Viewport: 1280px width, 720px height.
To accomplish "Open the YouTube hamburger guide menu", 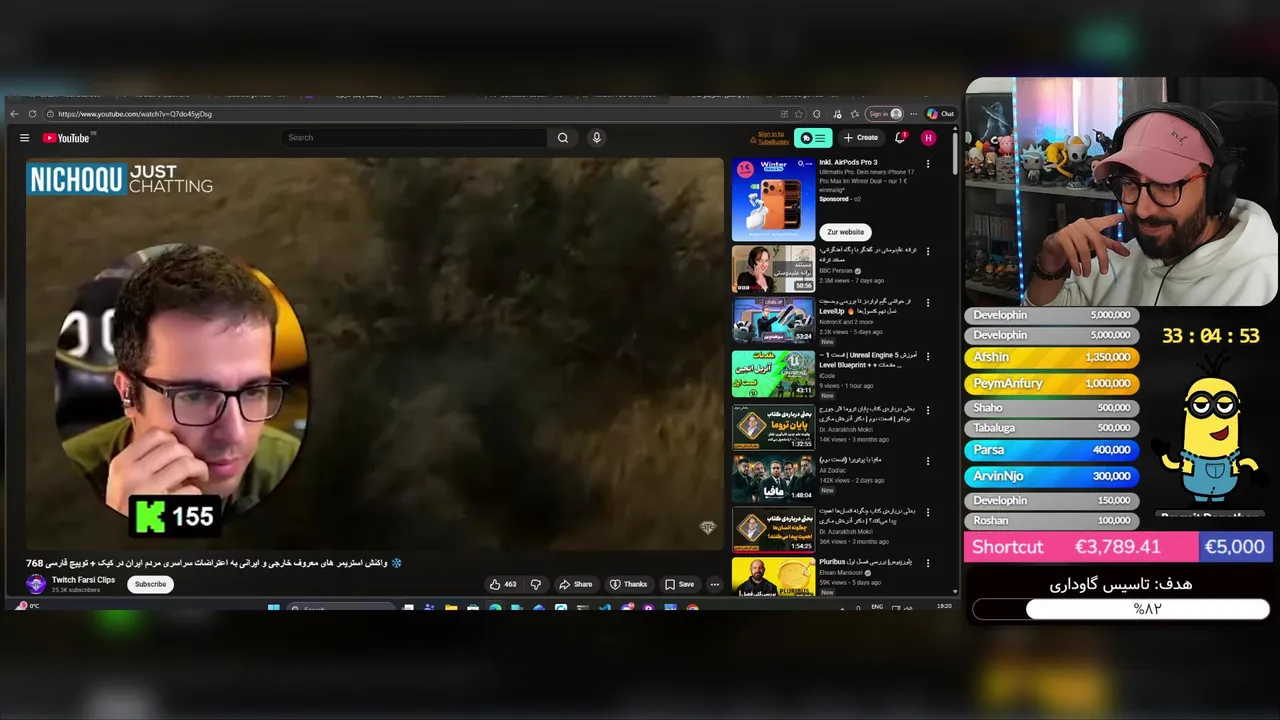I will (x=24, y=138).
